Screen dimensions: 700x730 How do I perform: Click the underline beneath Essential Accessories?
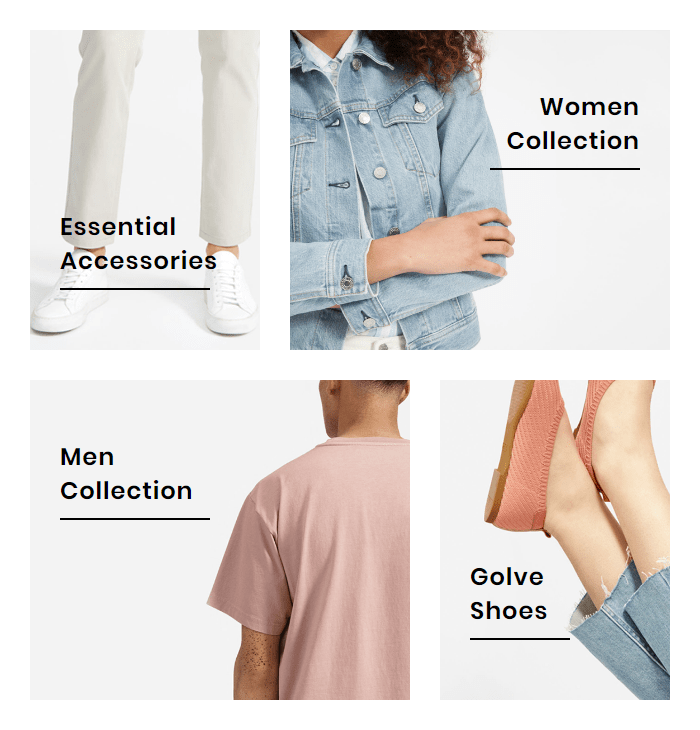(135, 289)
